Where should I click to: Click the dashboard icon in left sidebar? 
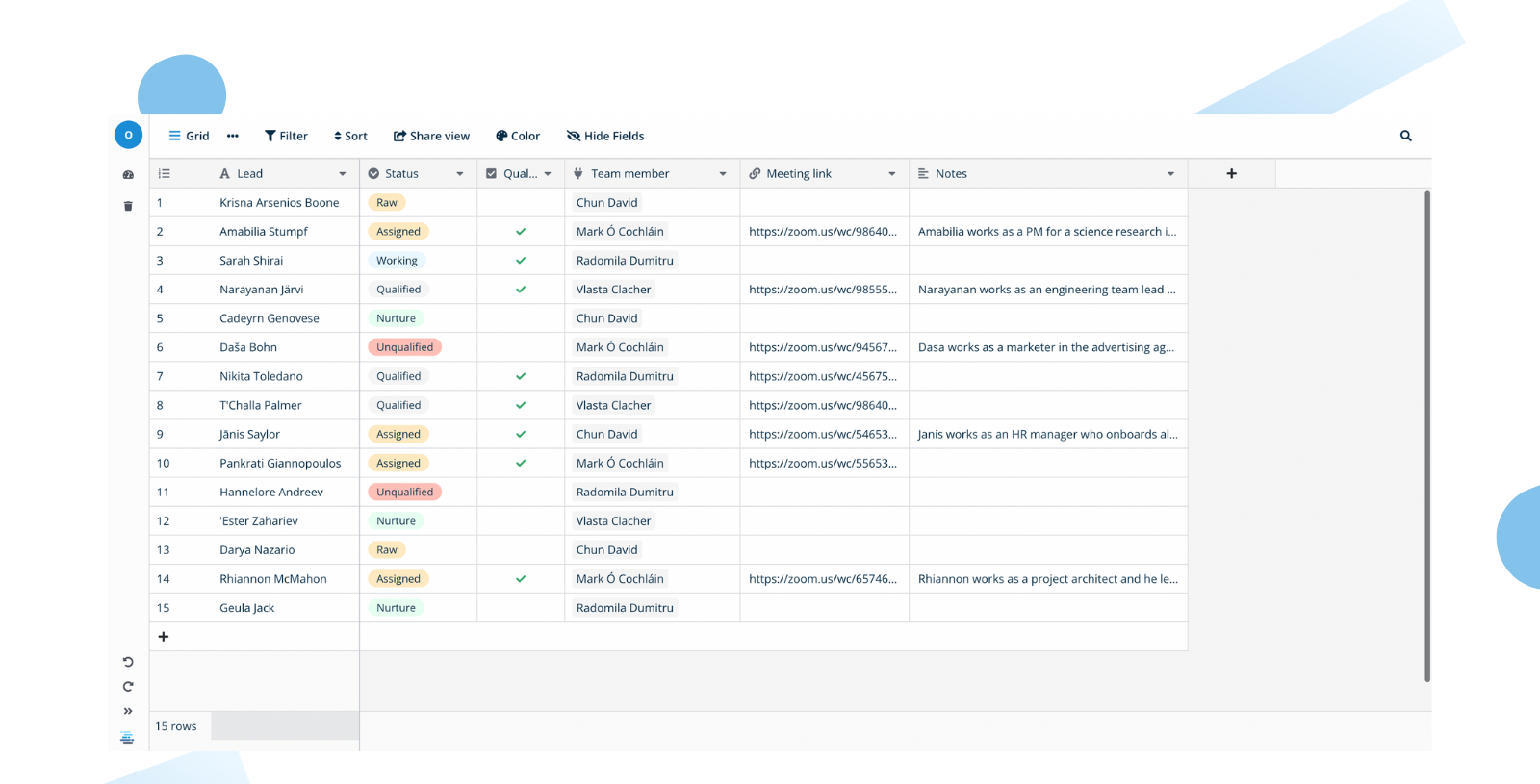[128, 175]
